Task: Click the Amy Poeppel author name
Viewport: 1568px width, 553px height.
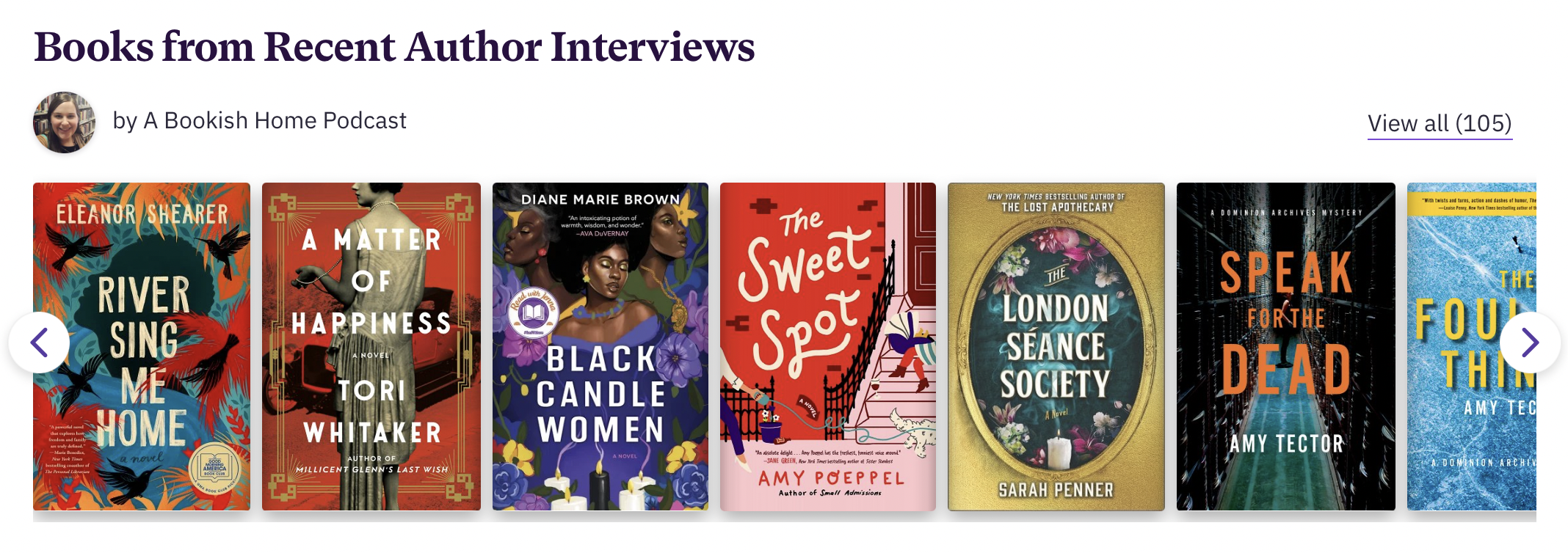Action: (x=830, y=478)
